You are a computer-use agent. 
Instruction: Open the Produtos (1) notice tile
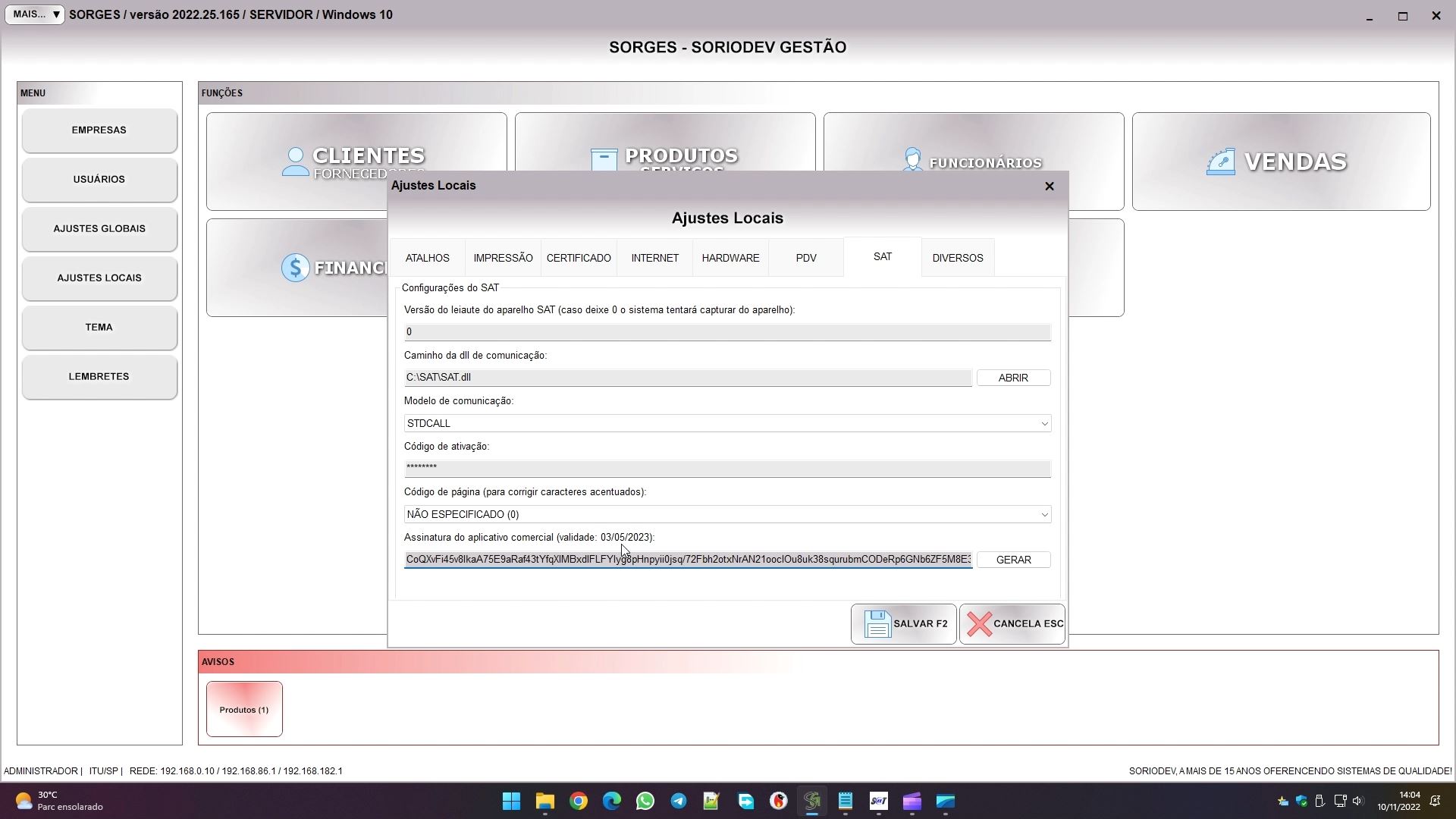pyautogui.click(x=244, y=709)
